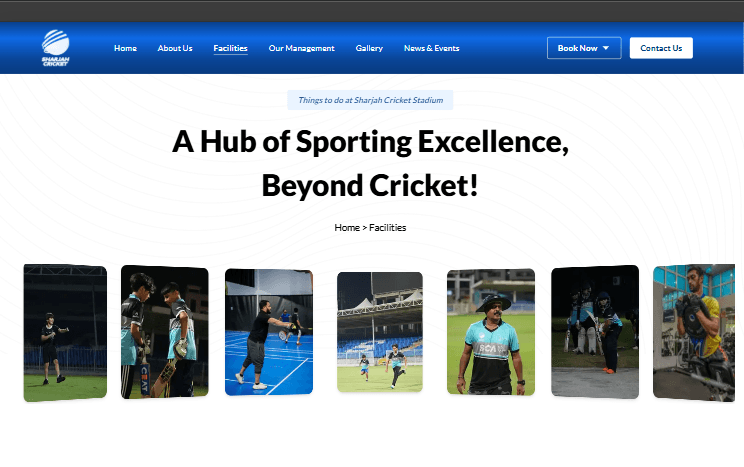Open photo of two batters holding bat
The image size is (744, 467).
coord(164,332)
